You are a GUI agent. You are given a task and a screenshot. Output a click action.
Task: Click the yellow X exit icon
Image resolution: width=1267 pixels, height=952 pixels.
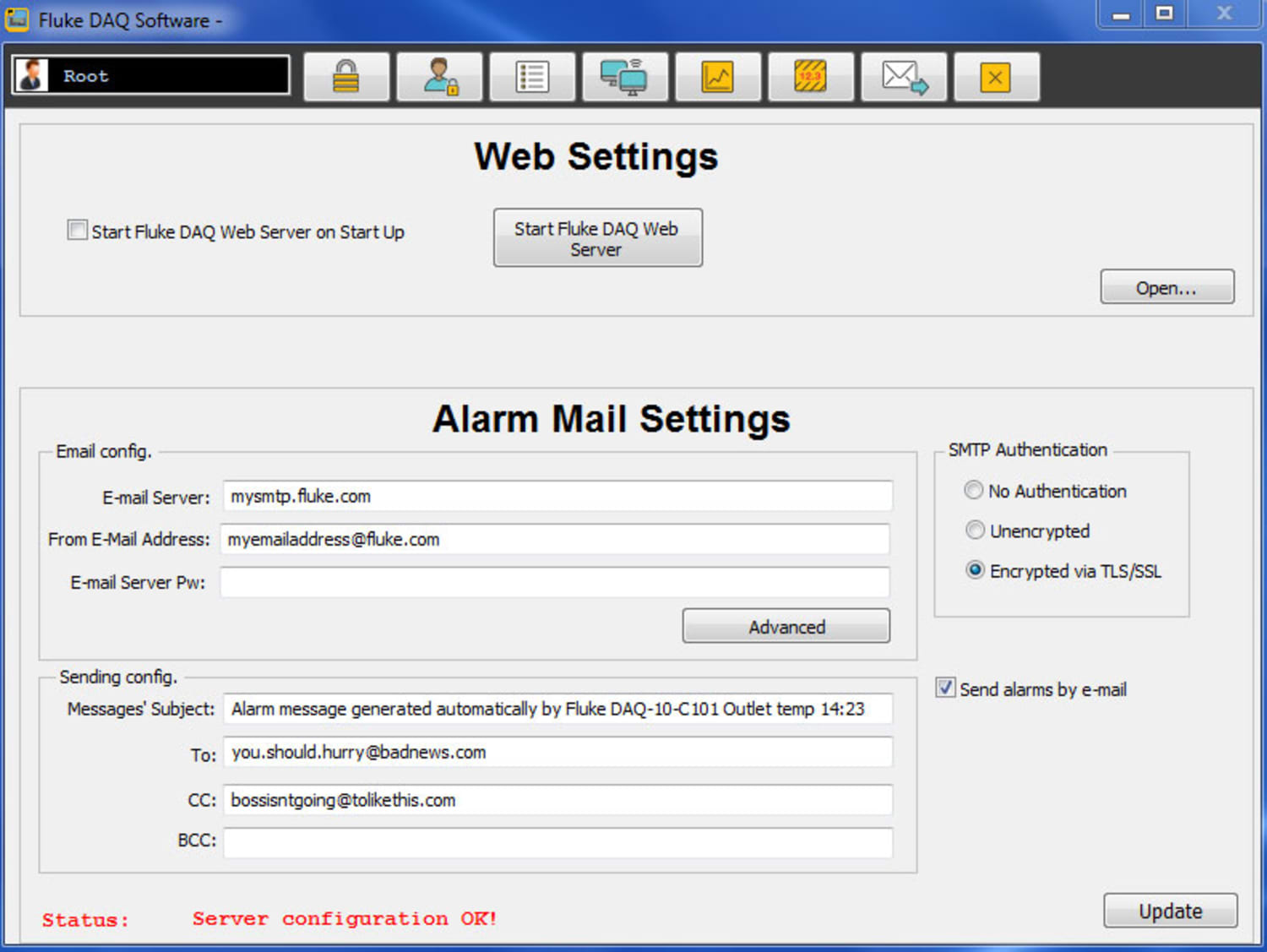pyautogui.click(x=997, y=76)
